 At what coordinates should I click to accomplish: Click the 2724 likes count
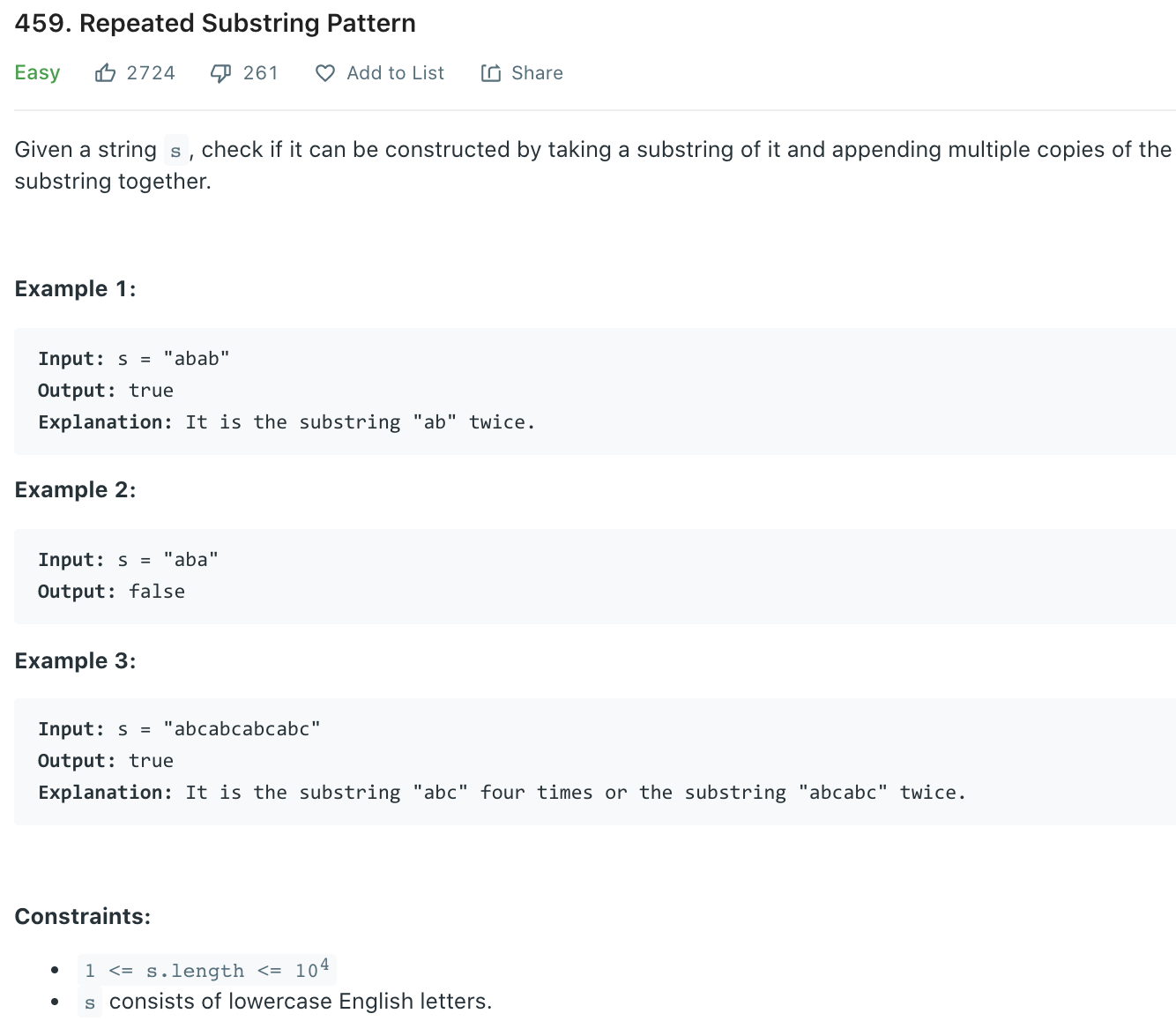point(151,73)
